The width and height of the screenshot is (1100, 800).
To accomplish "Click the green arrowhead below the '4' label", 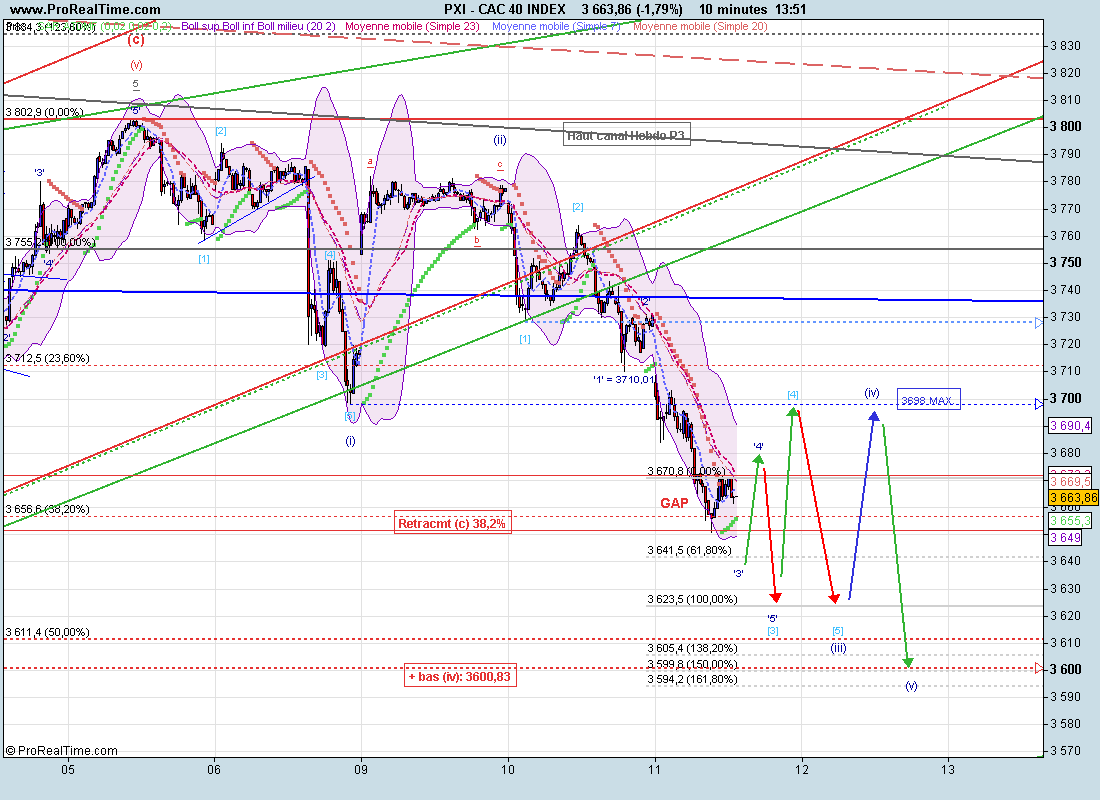I will [x=759, y=460].
